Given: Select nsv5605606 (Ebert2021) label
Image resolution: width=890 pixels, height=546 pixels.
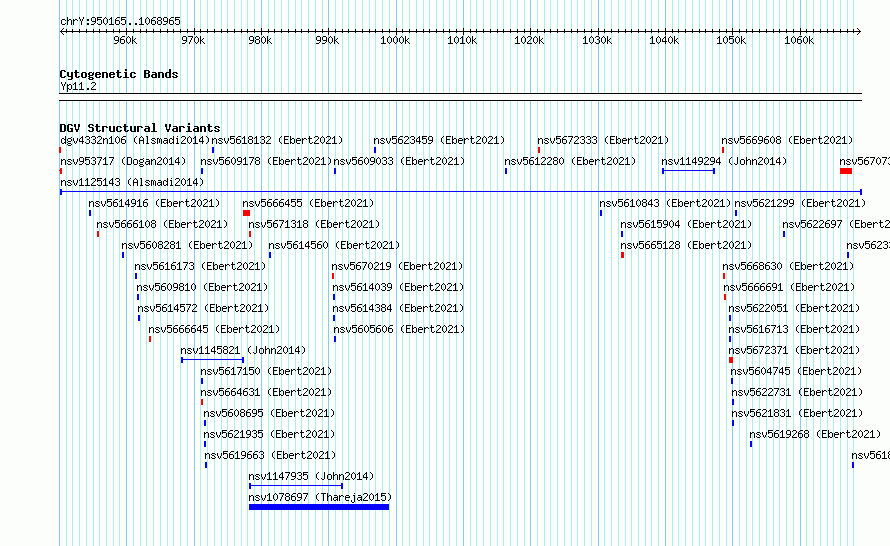Looking at the screenshot, I should tap(399, 329).
